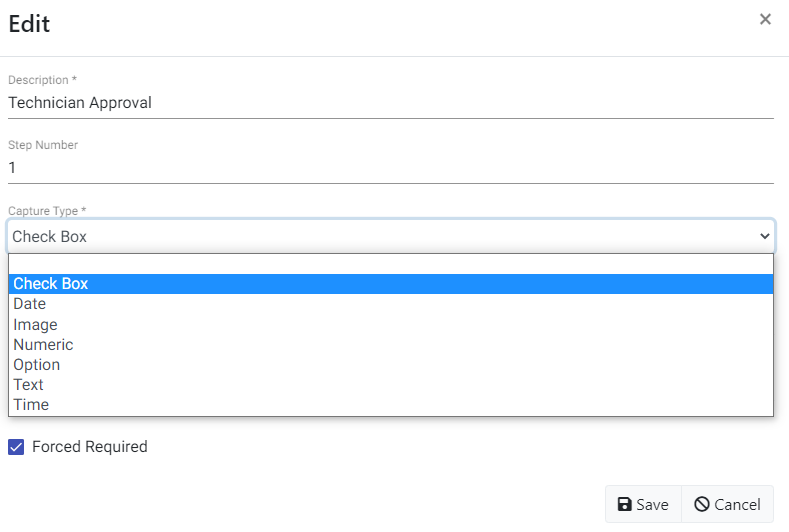The height and width of the screenshot is (532, 789).
Task: Pick Date as capture type
Action: [x=30, y=304]
